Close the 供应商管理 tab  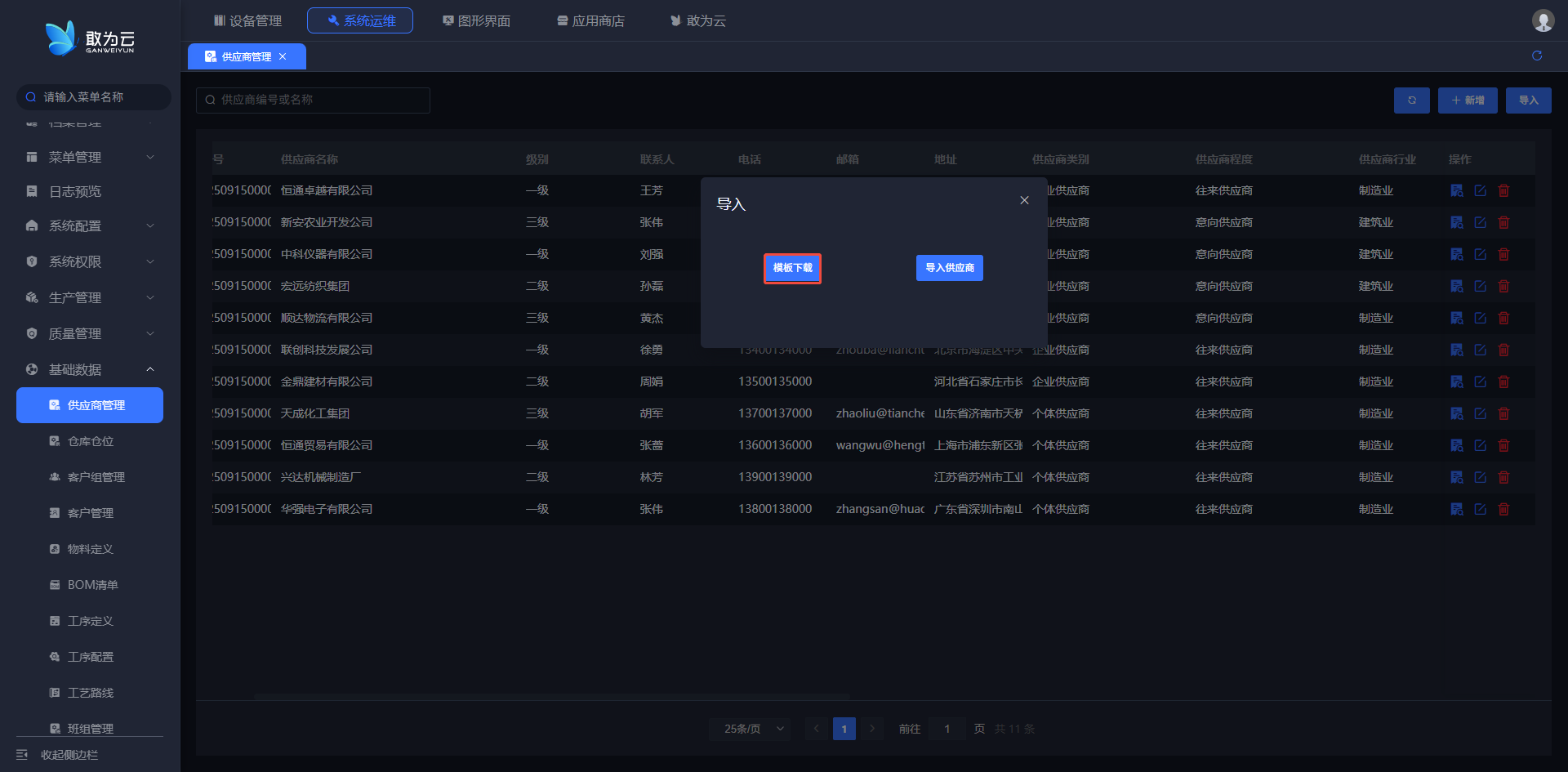coord(283,56)
